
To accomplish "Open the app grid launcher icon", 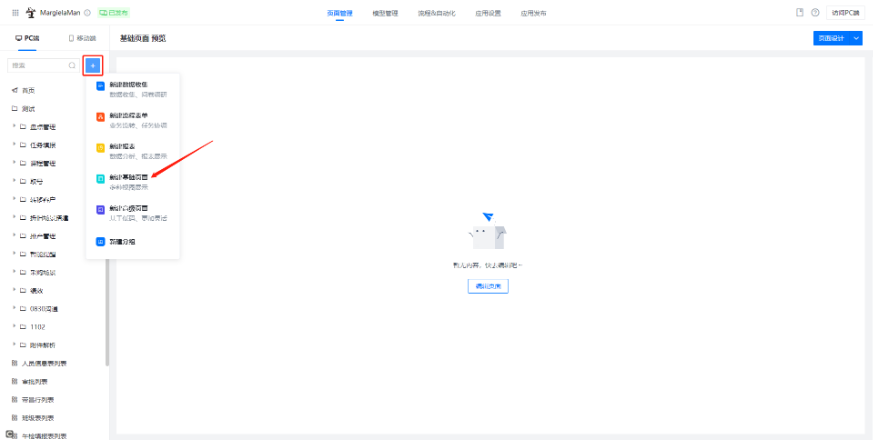I will (x=14, y=12).
